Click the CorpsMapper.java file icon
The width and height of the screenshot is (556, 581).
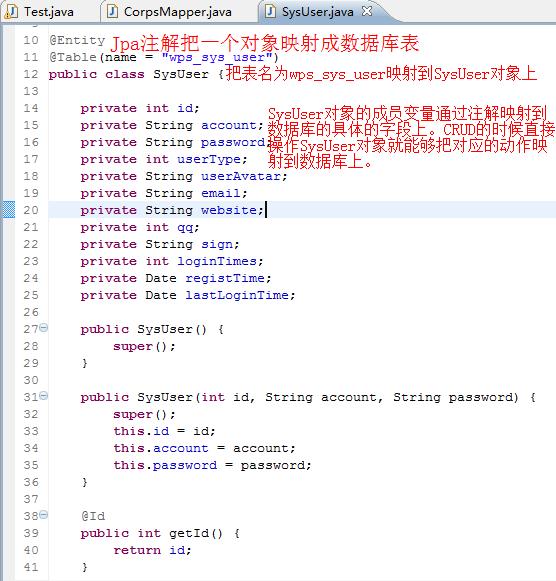(112, 11)
